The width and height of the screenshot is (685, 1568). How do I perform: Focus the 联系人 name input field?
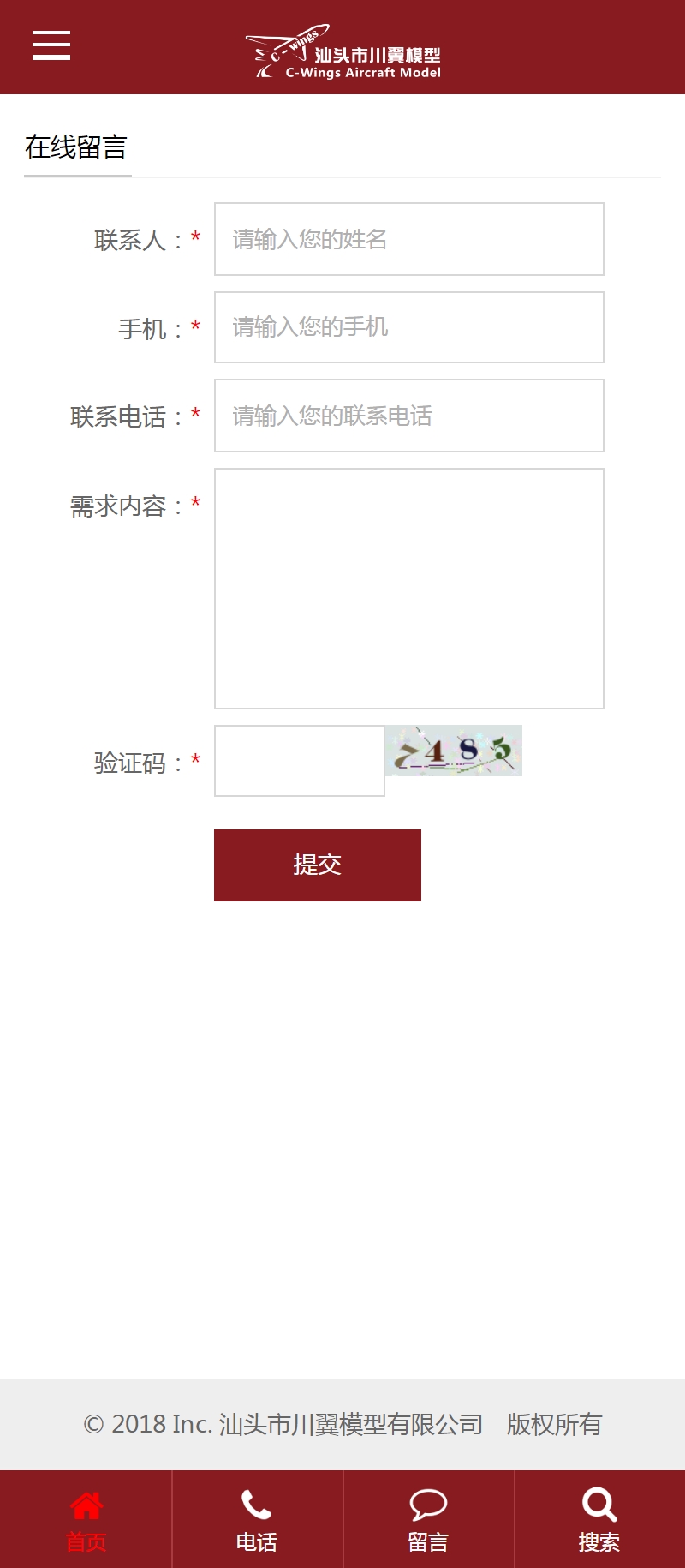pos(409,239)
